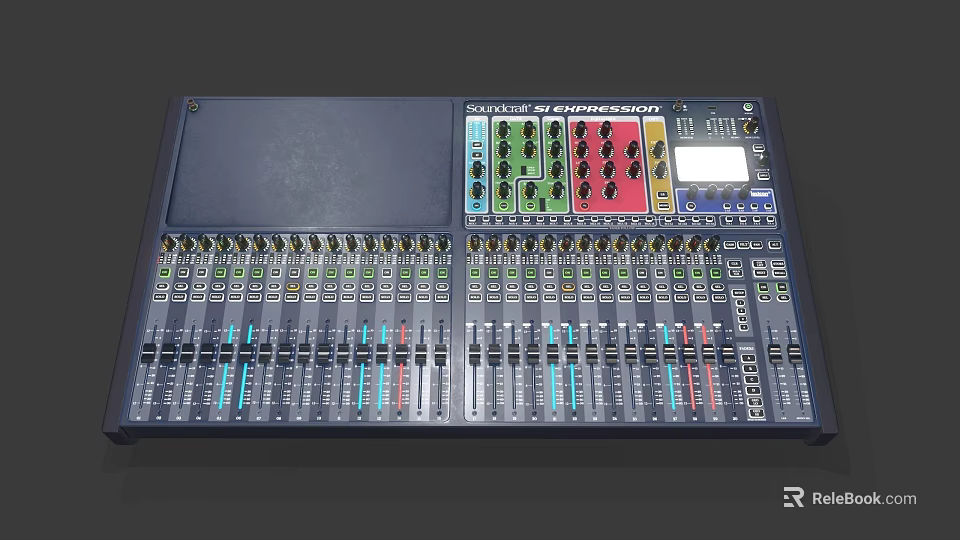Click the blank dark panel above the left faders
The height and width of the screenshot is (540, 960).
[x=309, y=161]
